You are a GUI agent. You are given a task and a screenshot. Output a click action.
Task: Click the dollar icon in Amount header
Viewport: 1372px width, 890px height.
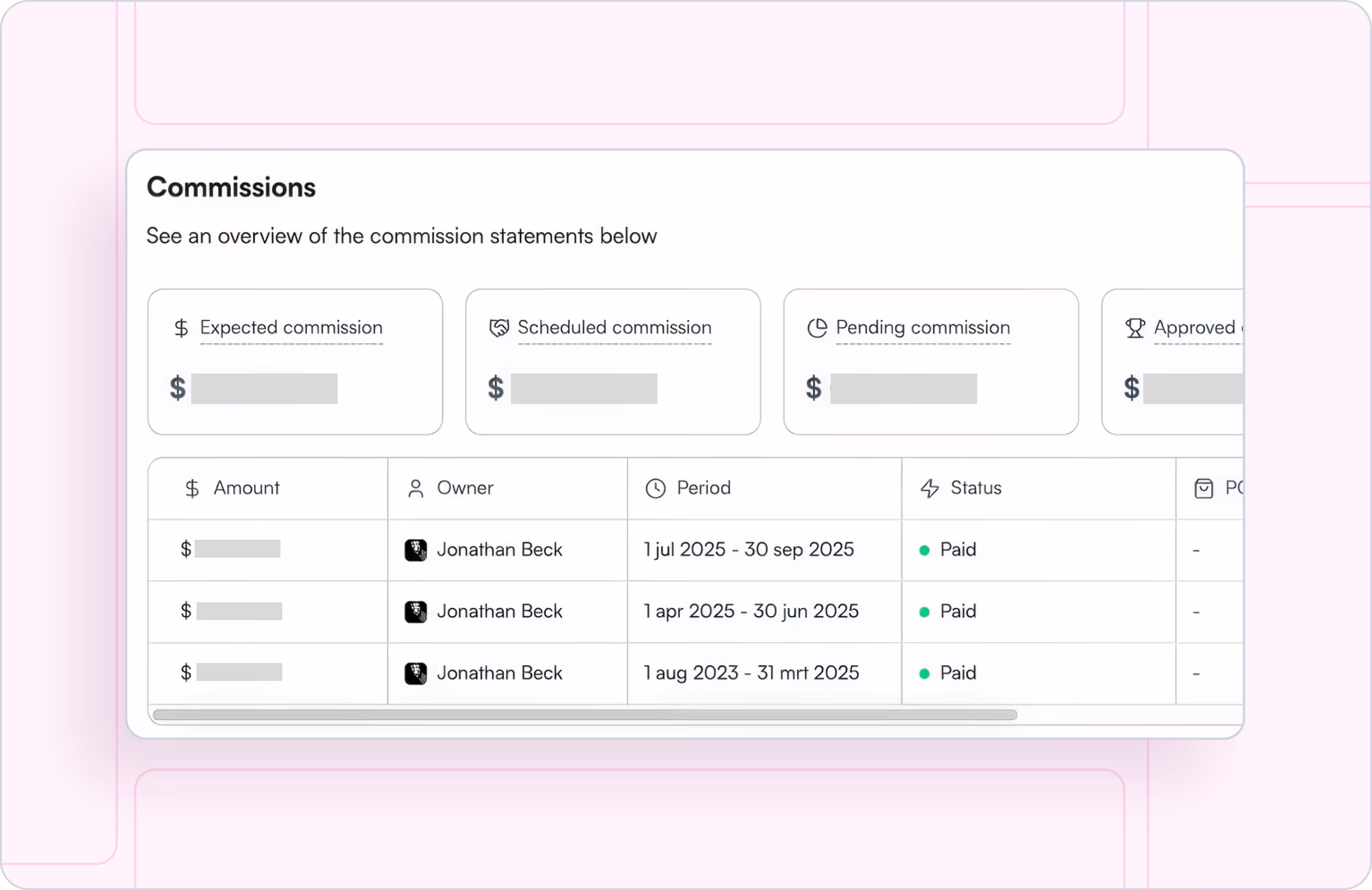[x=192, y=488]
